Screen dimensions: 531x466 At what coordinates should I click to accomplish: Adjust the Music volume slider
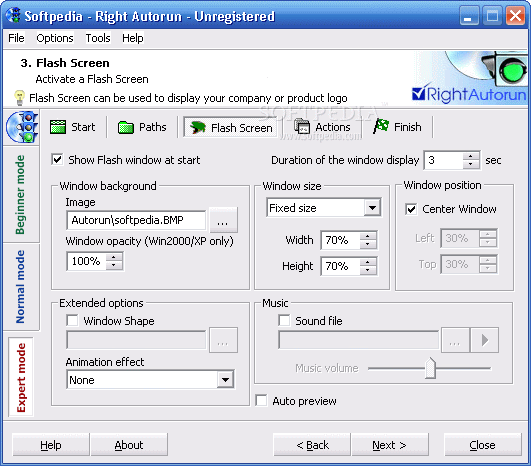click(430, 368)
